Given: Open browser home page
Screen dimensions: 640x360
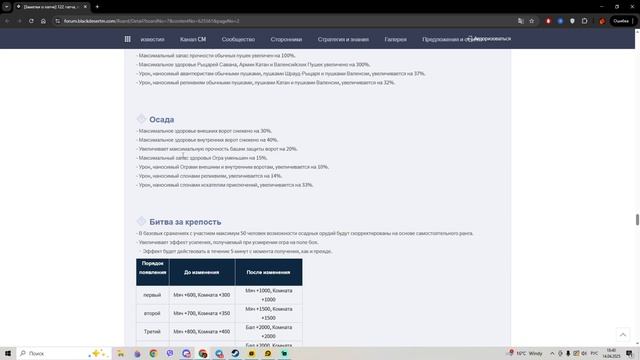Looking at the screenshot, I should coord(43,21).
